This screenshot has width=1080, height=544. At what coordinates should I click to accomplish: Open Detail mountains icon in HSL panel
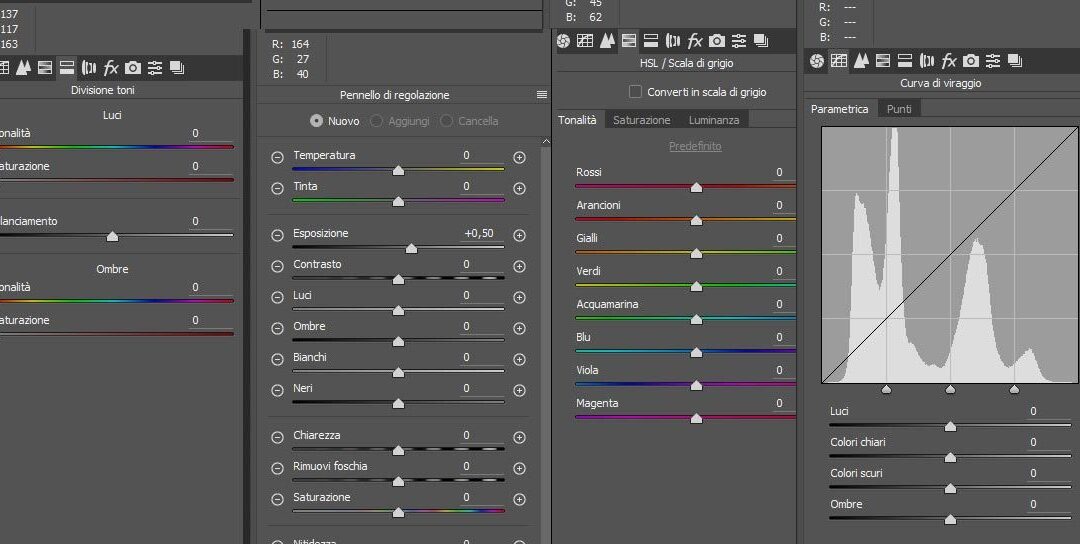click(x=607, y=41)
